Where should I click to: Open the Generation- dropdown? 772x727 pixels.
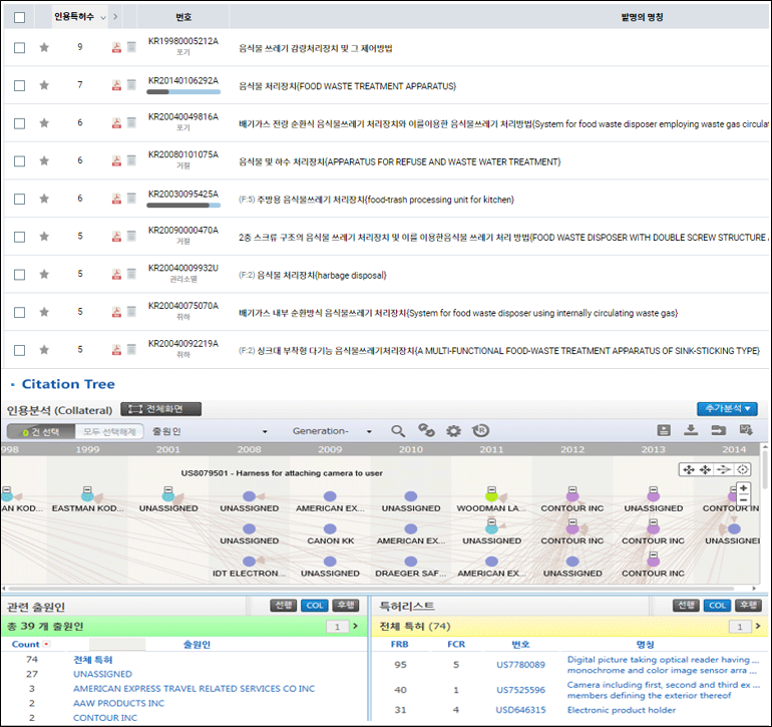tap(331, 431)
